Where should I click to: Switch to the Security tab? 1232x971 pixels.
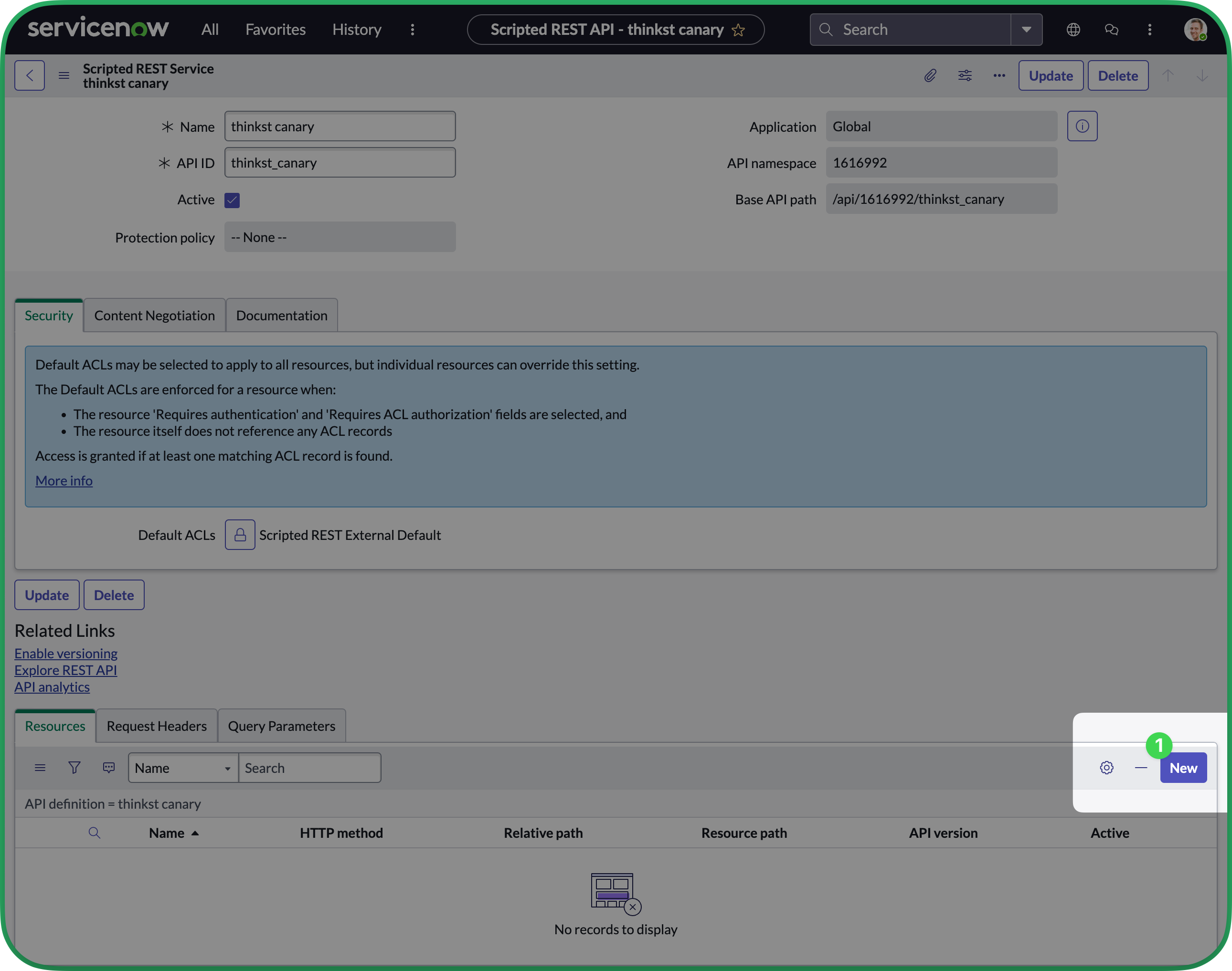49,316
